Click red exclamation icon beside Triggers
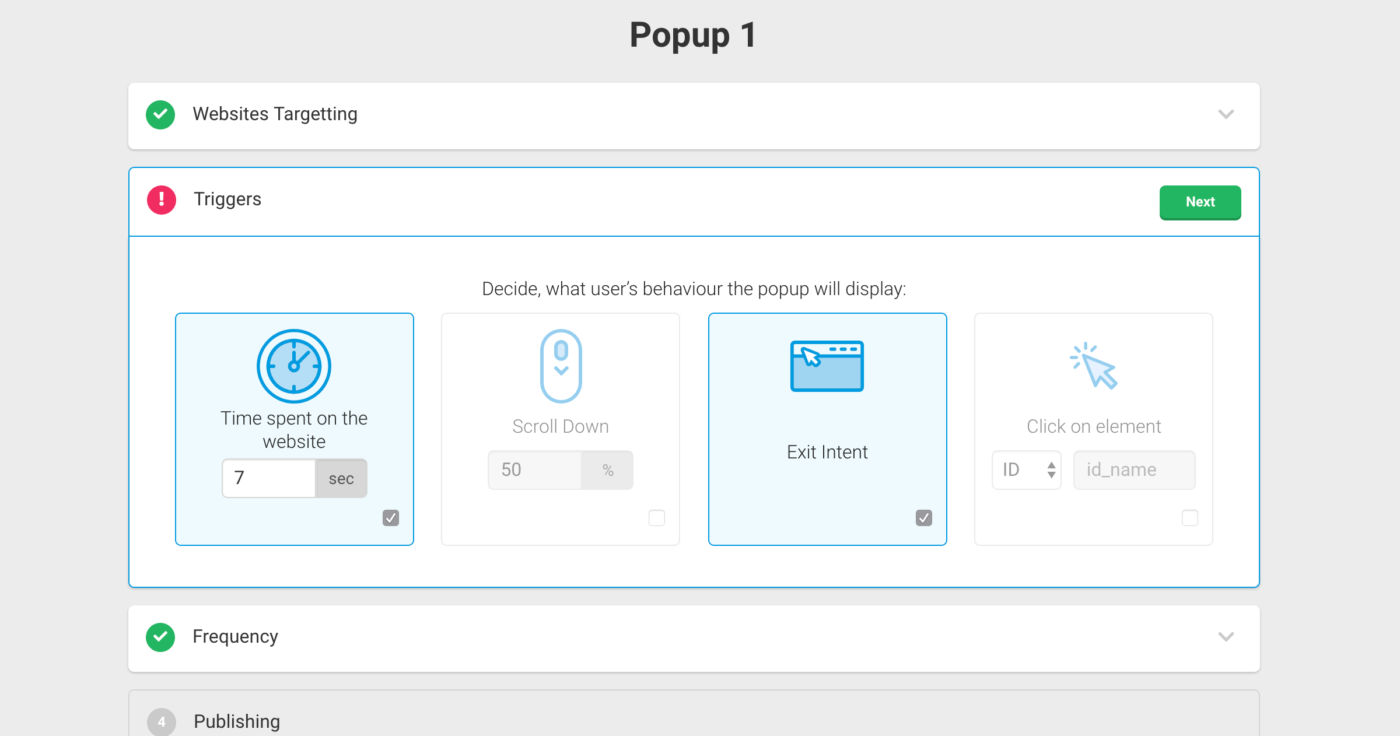Viewport: 1400px width, 736px height. coord(161,200)
